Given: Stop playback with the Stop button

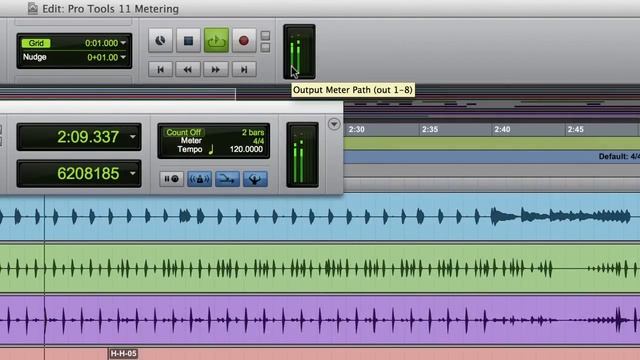Looking at the screenshot, I should pyautogui.click(x=188, y=40).
